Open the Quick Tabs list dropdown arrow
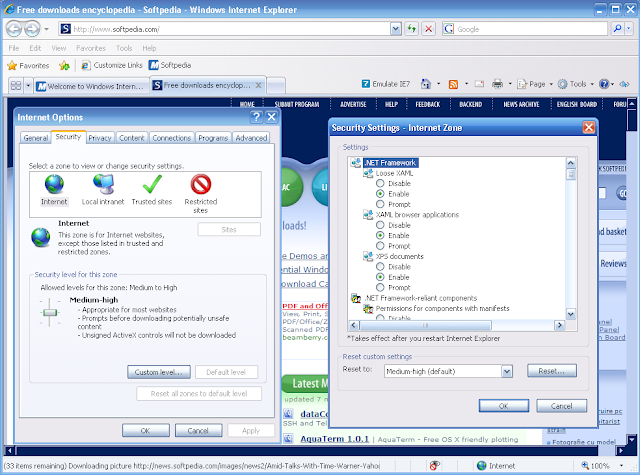Image resolution: width=640 pixels, height=475 pixels. [28, 86]
